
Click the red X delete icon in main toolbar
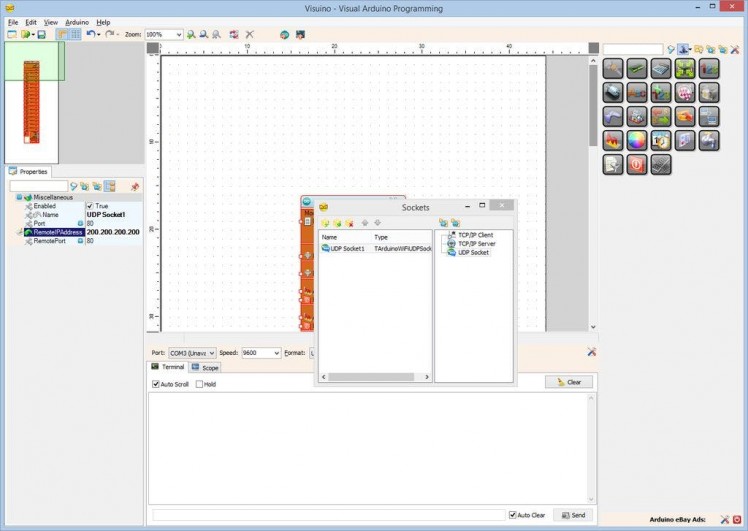tap(250, 34)
